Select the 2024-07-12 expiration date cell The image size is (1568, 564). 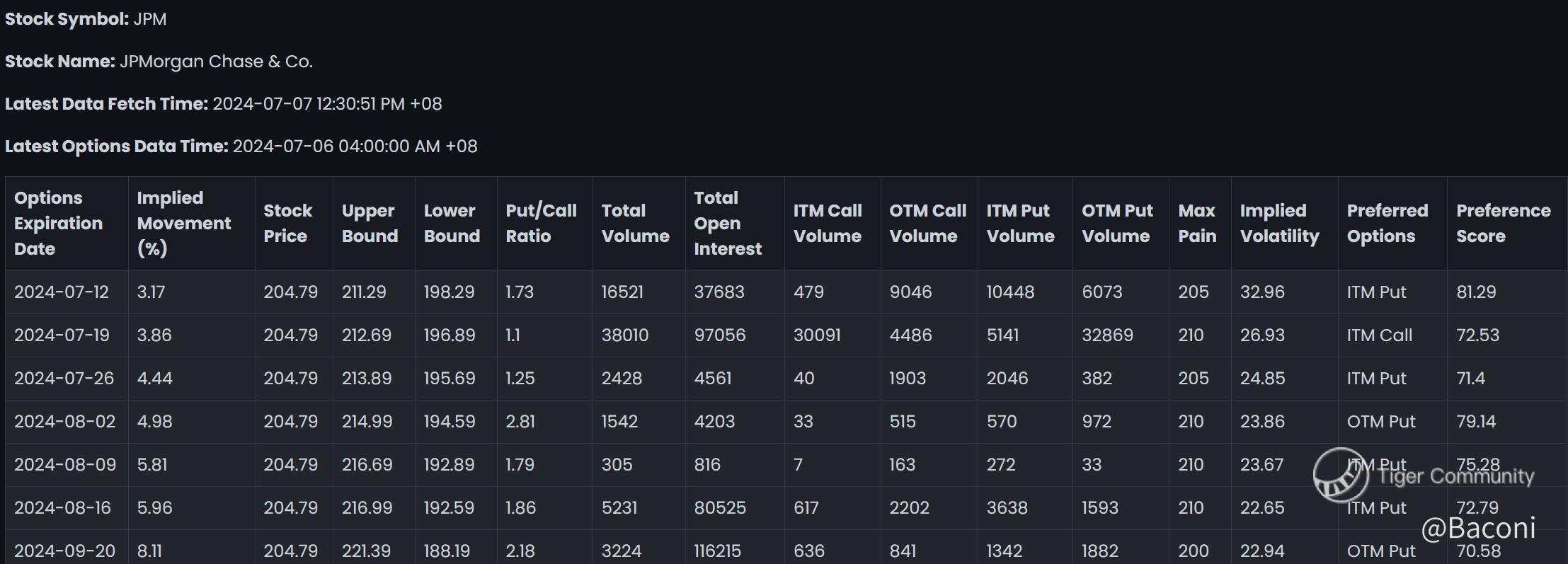62,292
